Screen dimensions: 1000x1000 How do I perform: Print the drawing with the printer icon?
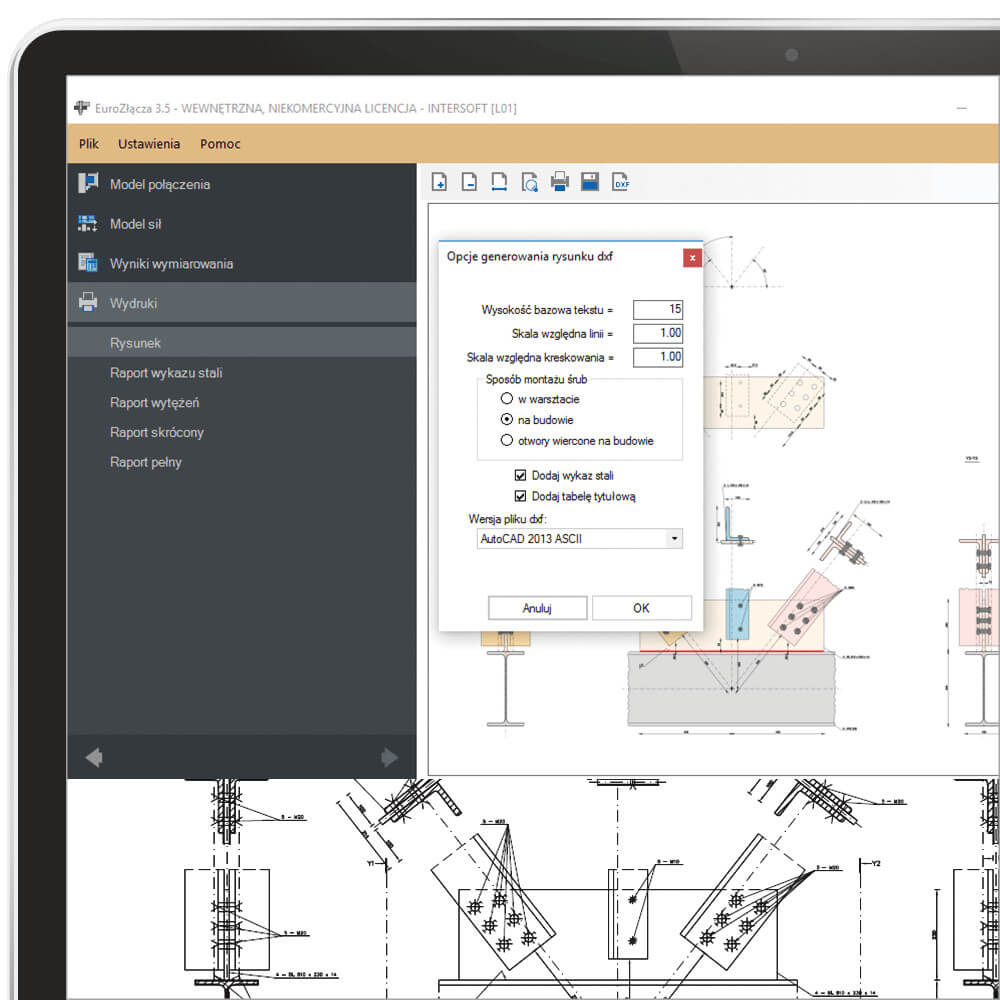pyautogui.click(x=559, y=182)
